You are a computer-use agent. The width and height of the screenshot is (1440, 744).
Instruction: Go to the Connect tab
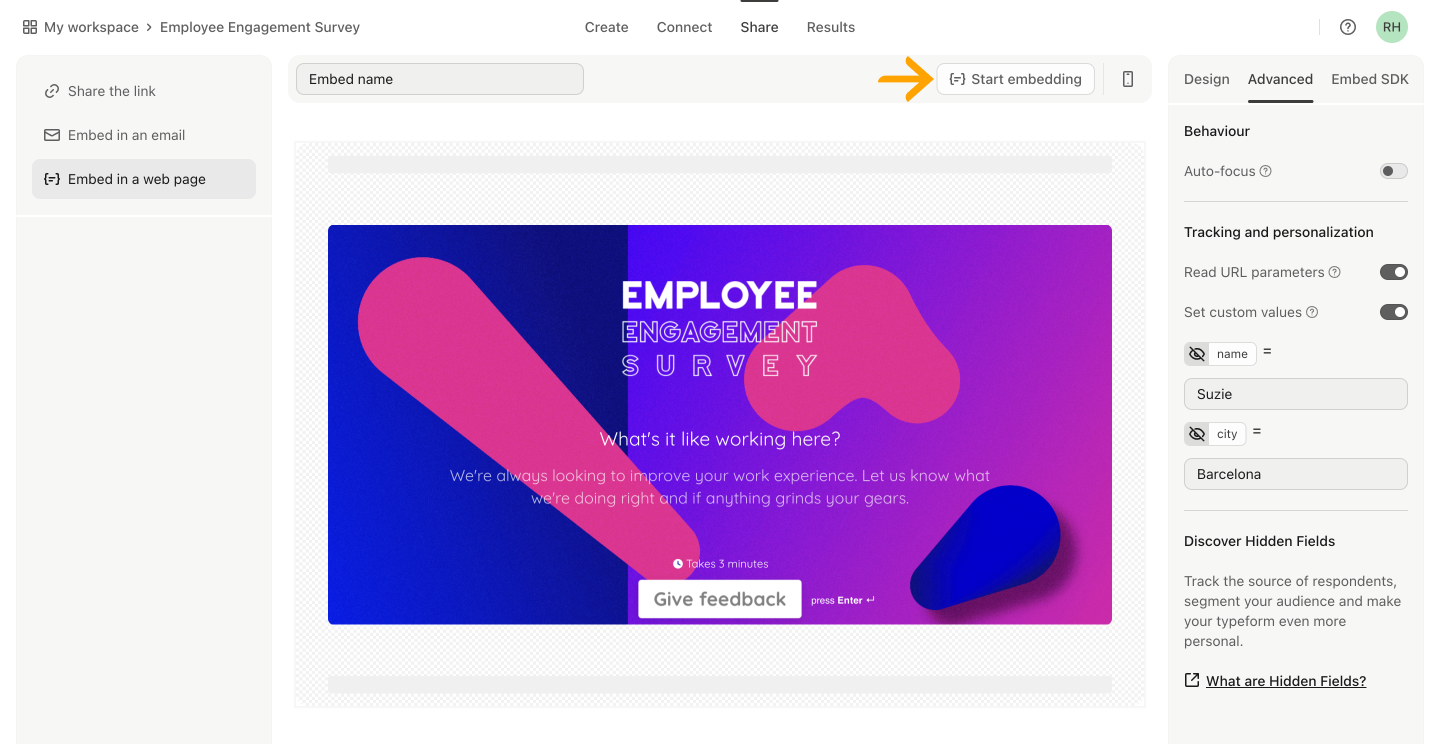click(685, 27)
